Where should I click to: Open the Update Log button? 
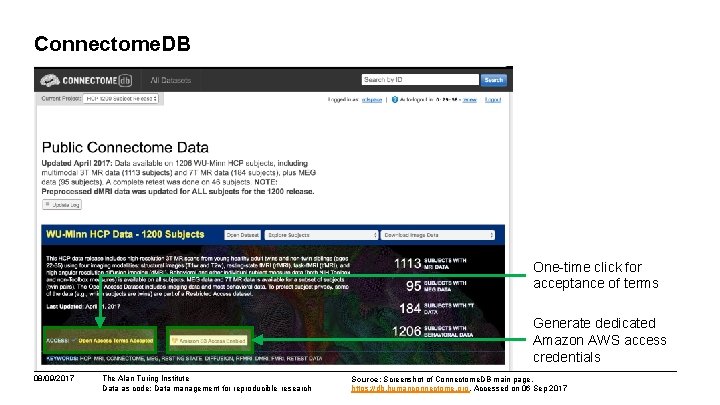[x=62, y=205]
